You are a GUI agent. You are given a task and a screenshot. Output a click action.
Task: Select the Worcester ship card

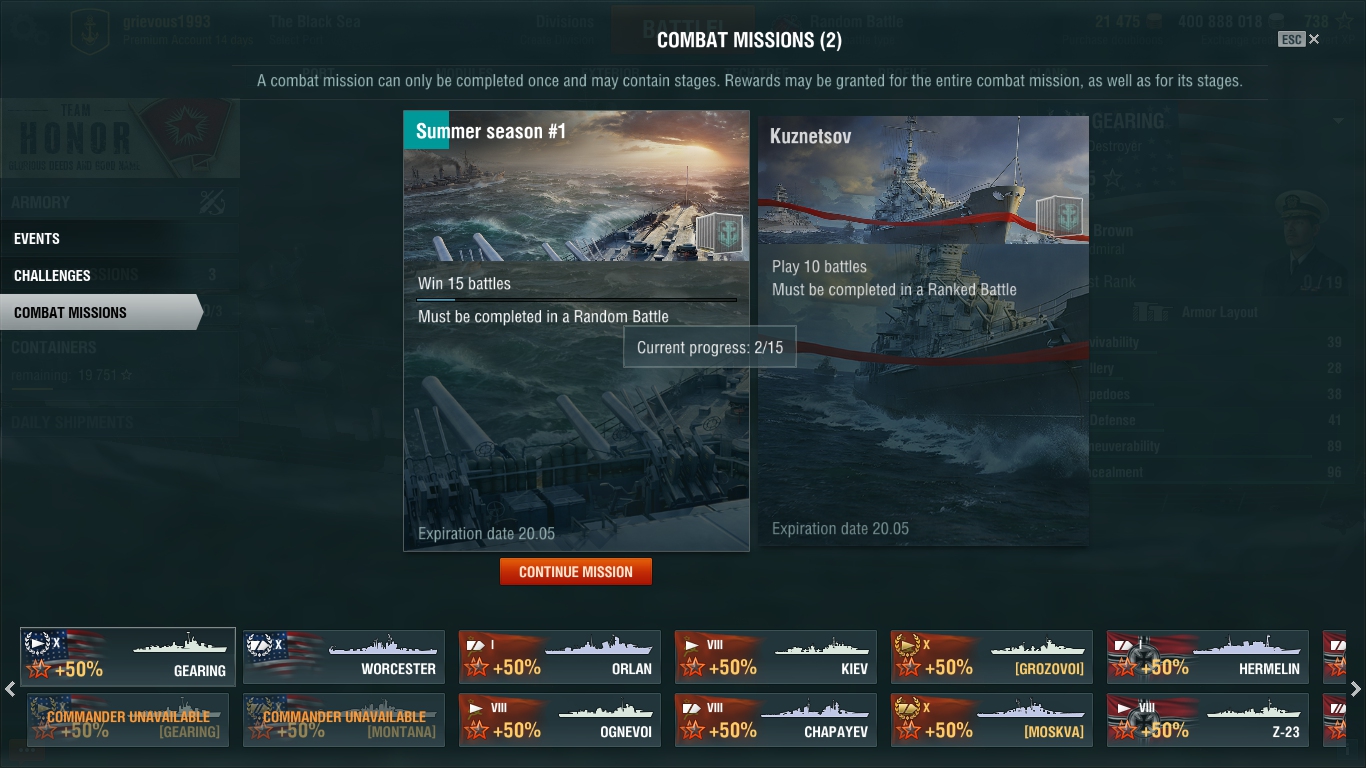tap(344, 657)
